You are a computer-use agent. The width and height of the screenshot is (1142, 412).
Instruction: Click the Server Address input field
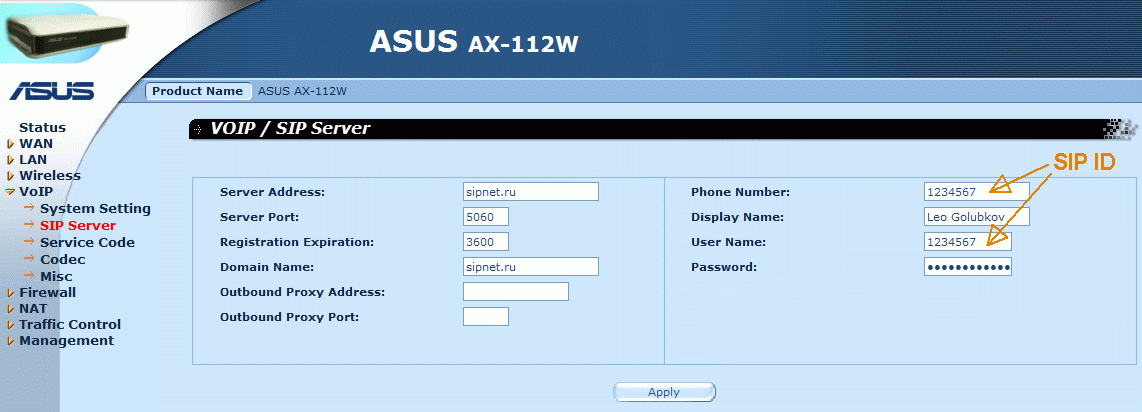click(x=530, y=191)
